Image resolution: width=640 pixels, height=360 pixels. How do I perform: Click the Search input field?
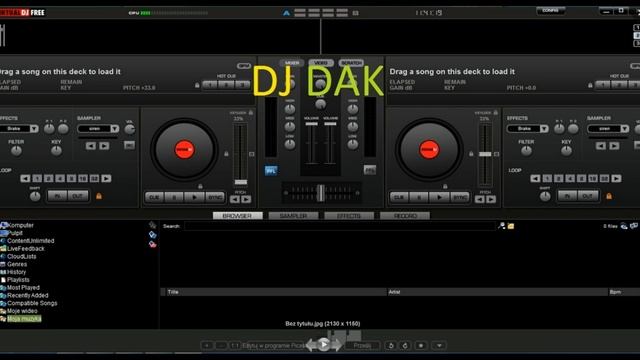340,226
